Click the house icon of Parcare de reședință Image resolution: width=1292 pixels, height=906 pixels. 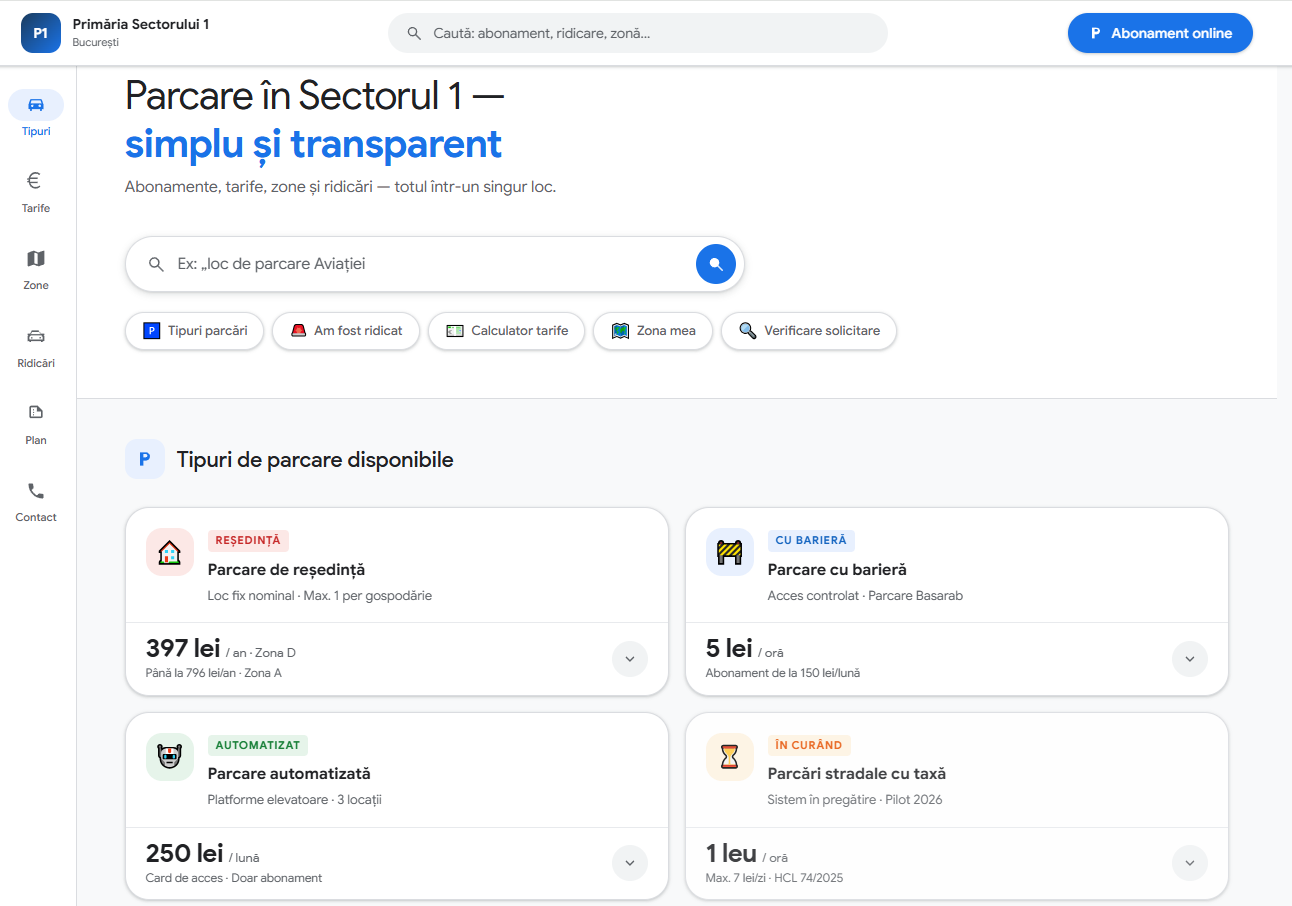click(x=170, y=552)
